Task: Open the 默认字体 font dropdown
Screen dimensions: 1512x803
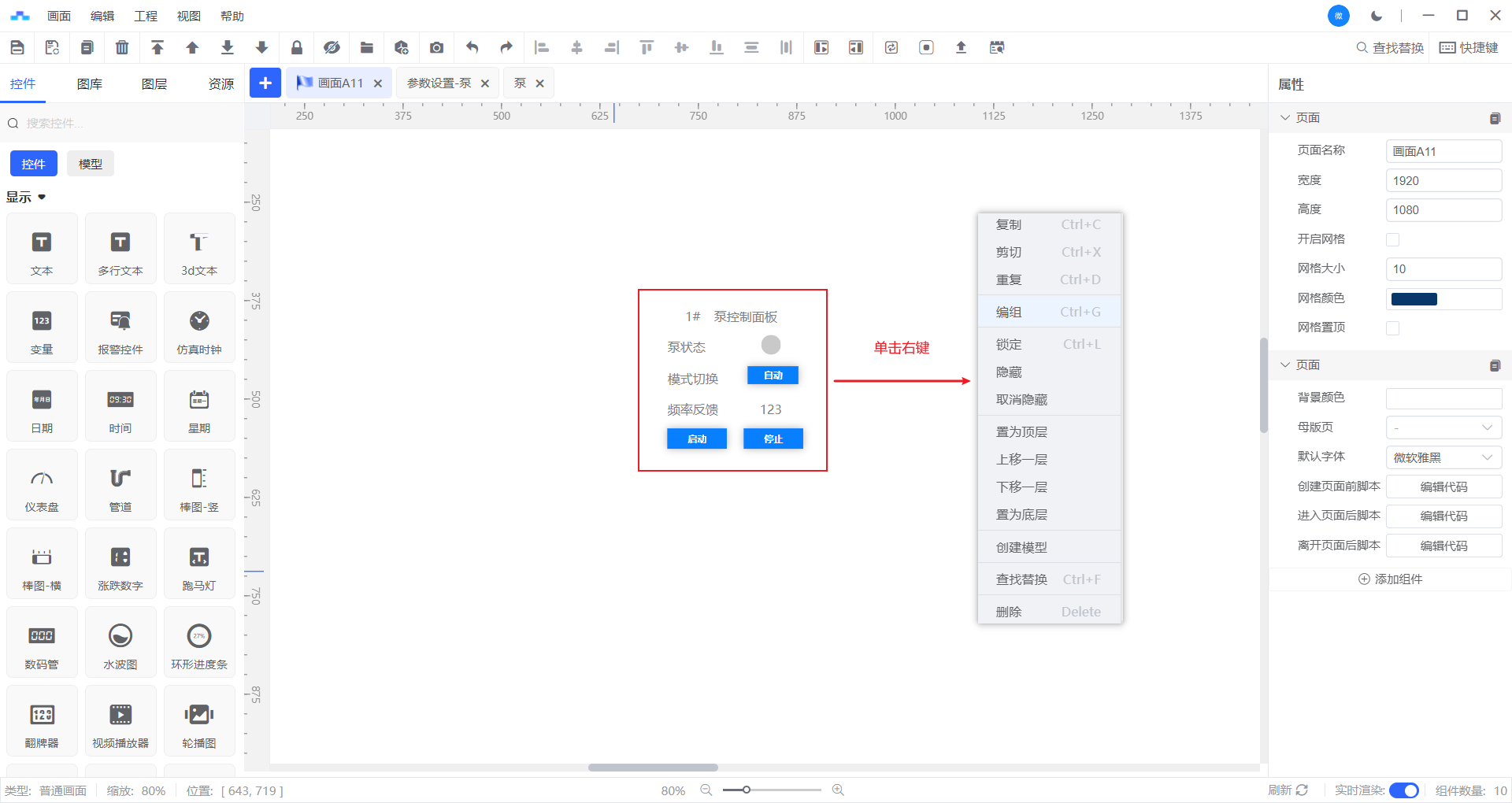Action: point(1443,457)
